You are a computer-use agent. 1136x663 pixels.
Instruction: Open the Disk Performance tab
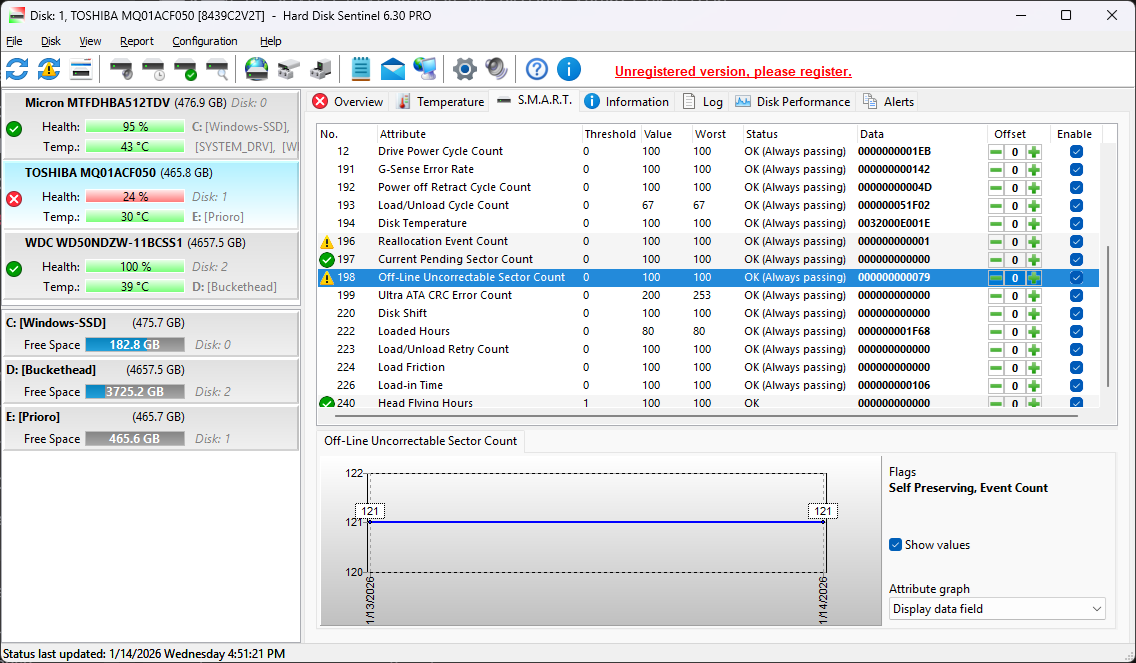793,101
